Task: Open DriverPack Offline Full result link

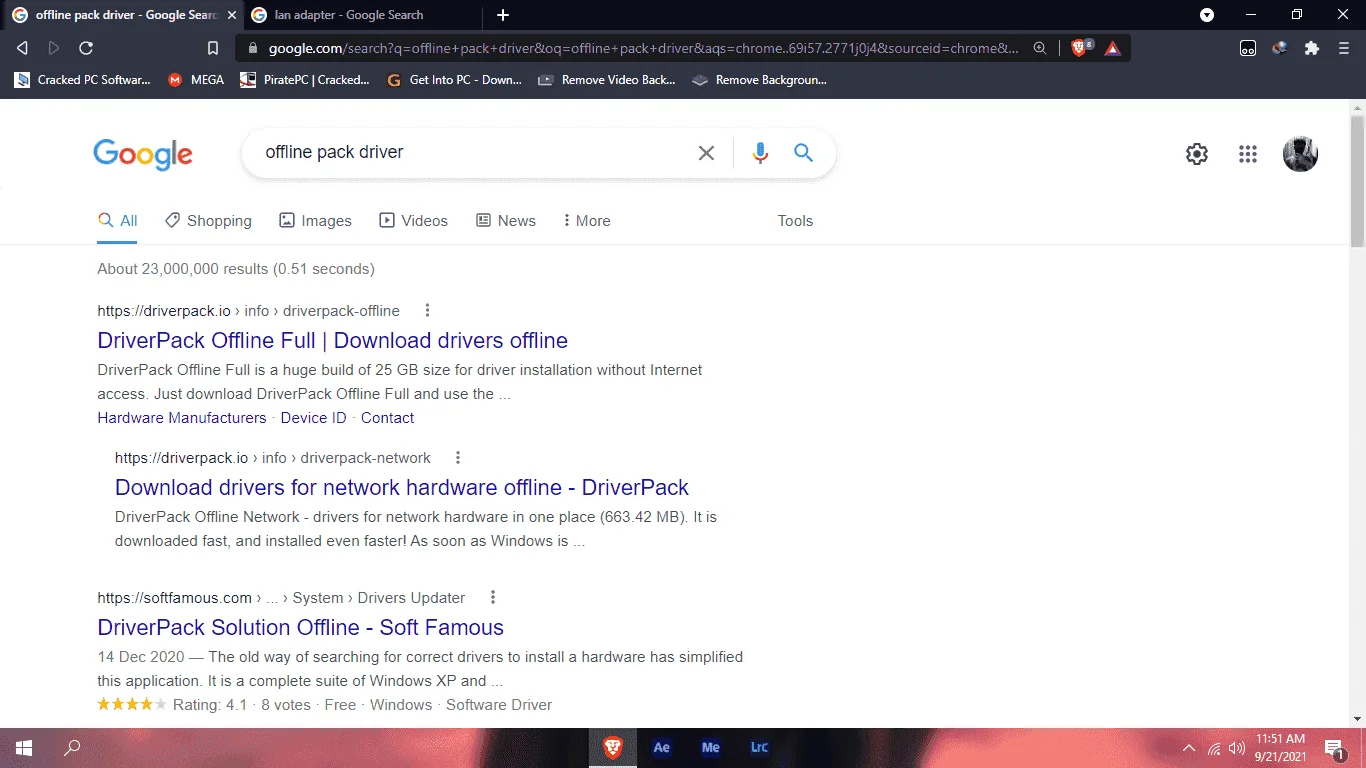Action: [332, 340]
